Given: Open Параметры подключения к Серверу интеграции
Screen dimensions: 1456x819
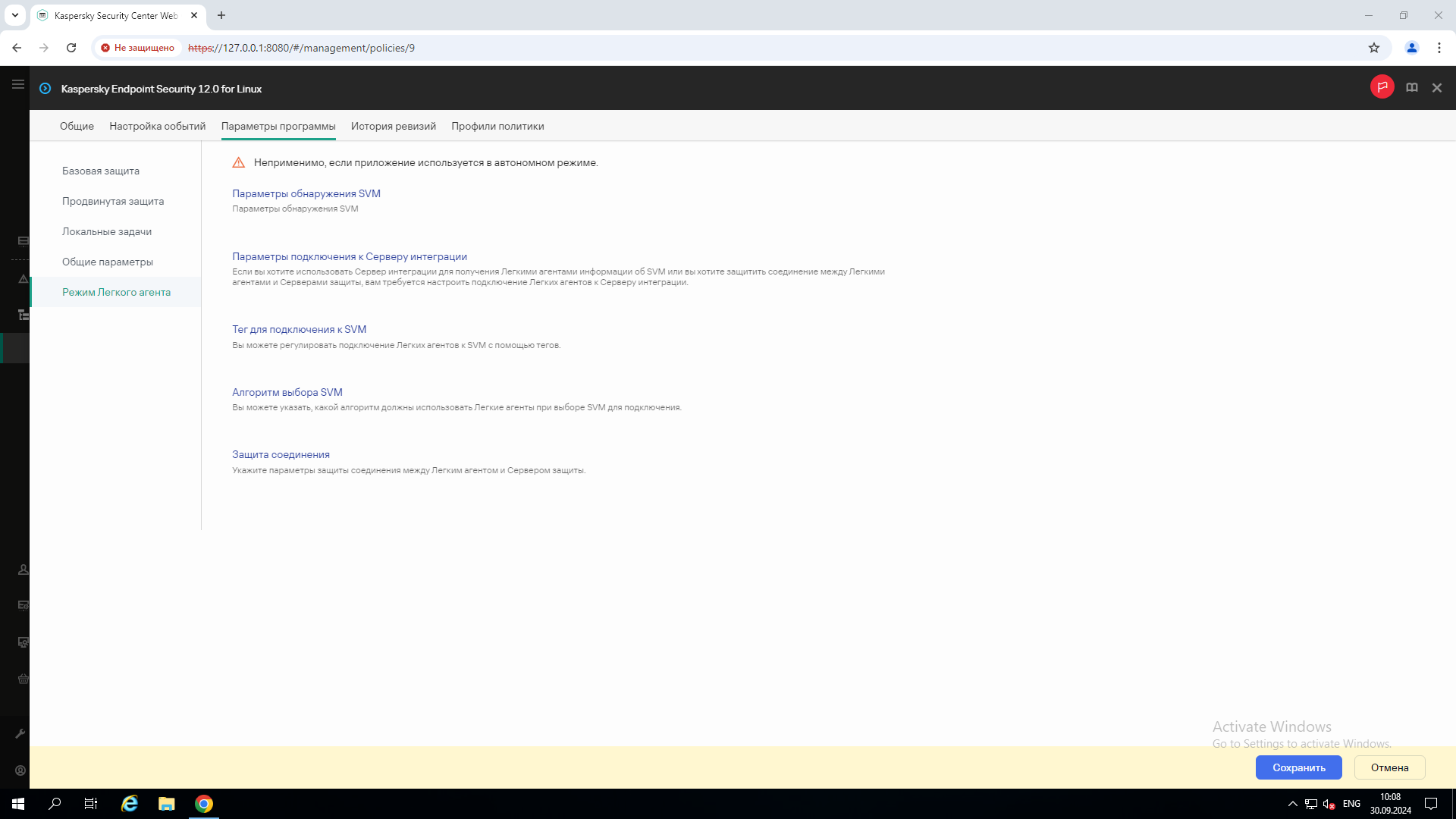Looking at the screenshot, I should [350, 256].
